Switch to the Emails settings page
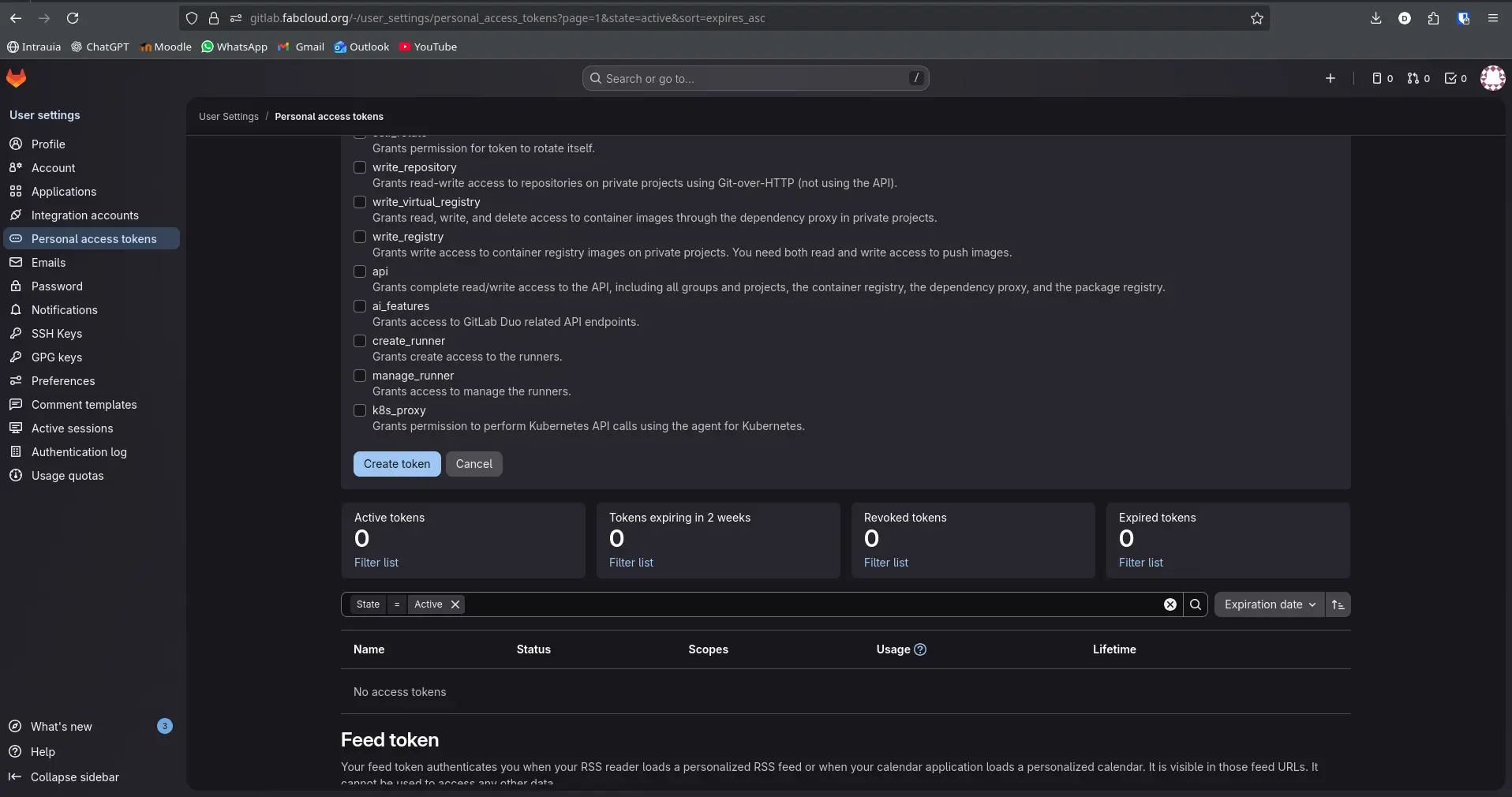The width and height of the screenshot is (1512, 797). point(49,262)
